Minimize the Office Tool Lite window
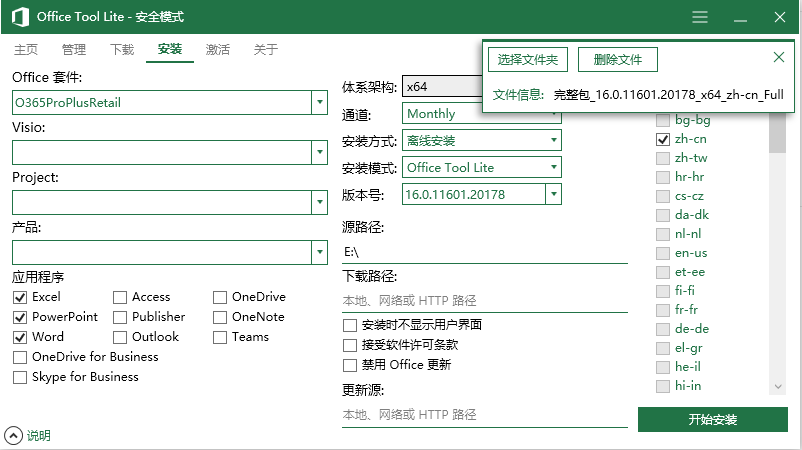The image size is (802, 450). coord(740,17)
